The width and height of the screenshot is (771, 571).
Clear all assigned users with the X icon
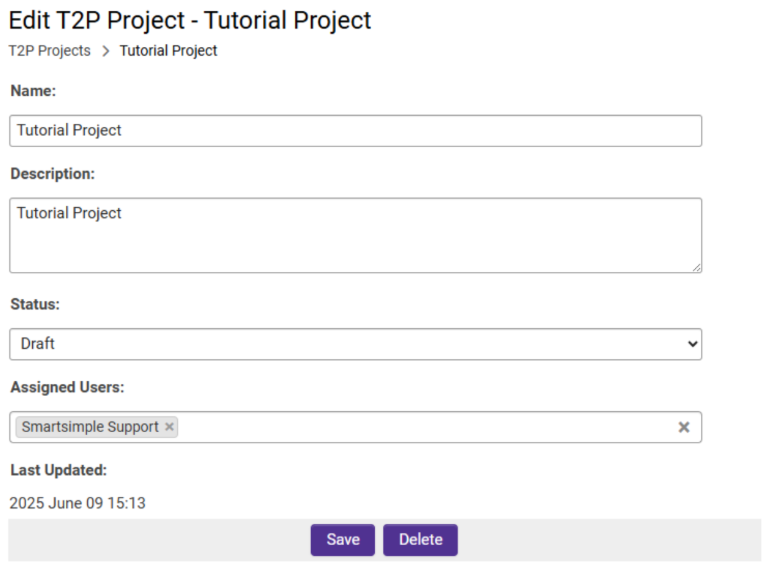[x=684, y=427]
